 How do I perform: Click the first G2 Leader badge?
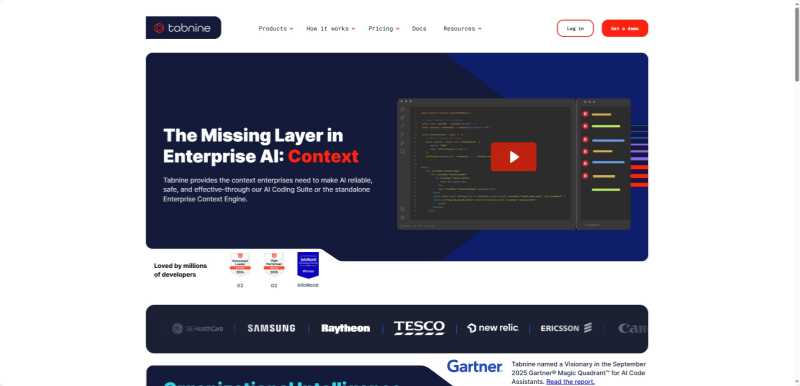(x=240, y=264)
